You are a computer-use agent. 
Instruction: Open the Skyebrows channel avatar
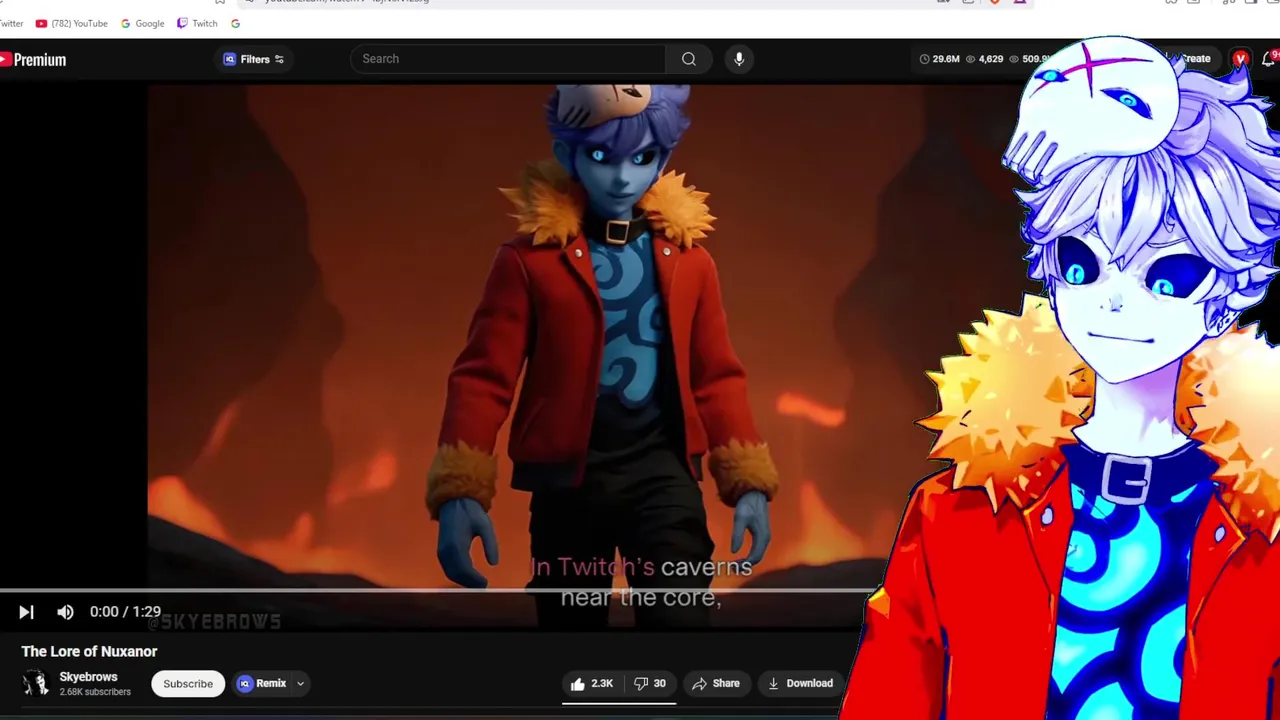click(35, 683)
